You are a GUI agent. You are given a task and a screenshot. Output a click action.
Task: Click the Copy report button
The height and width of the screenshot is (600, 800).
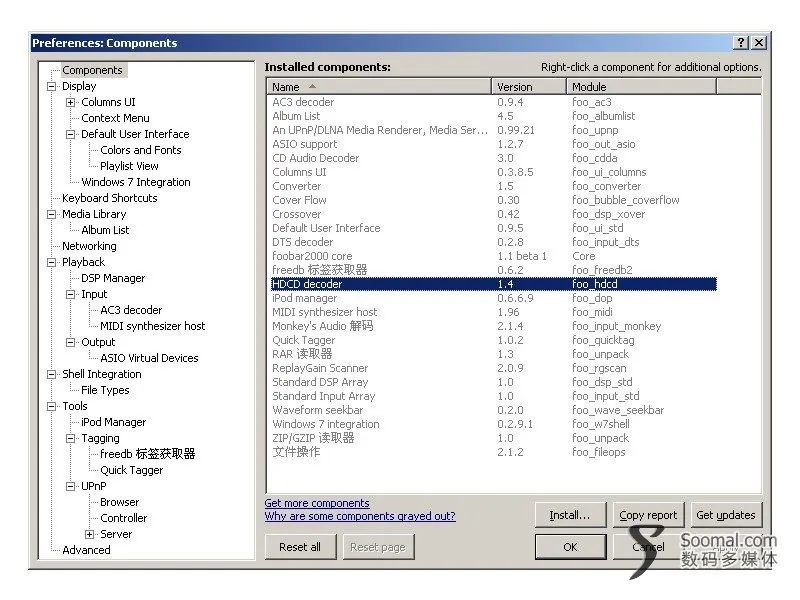(x=648, y=515)
